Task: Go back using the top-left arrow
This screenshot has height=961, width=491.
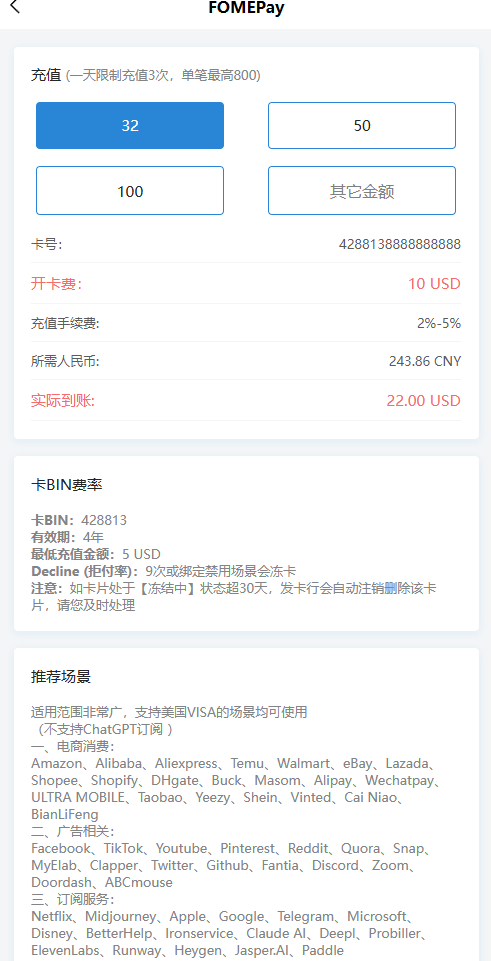Action: [15, 7]
